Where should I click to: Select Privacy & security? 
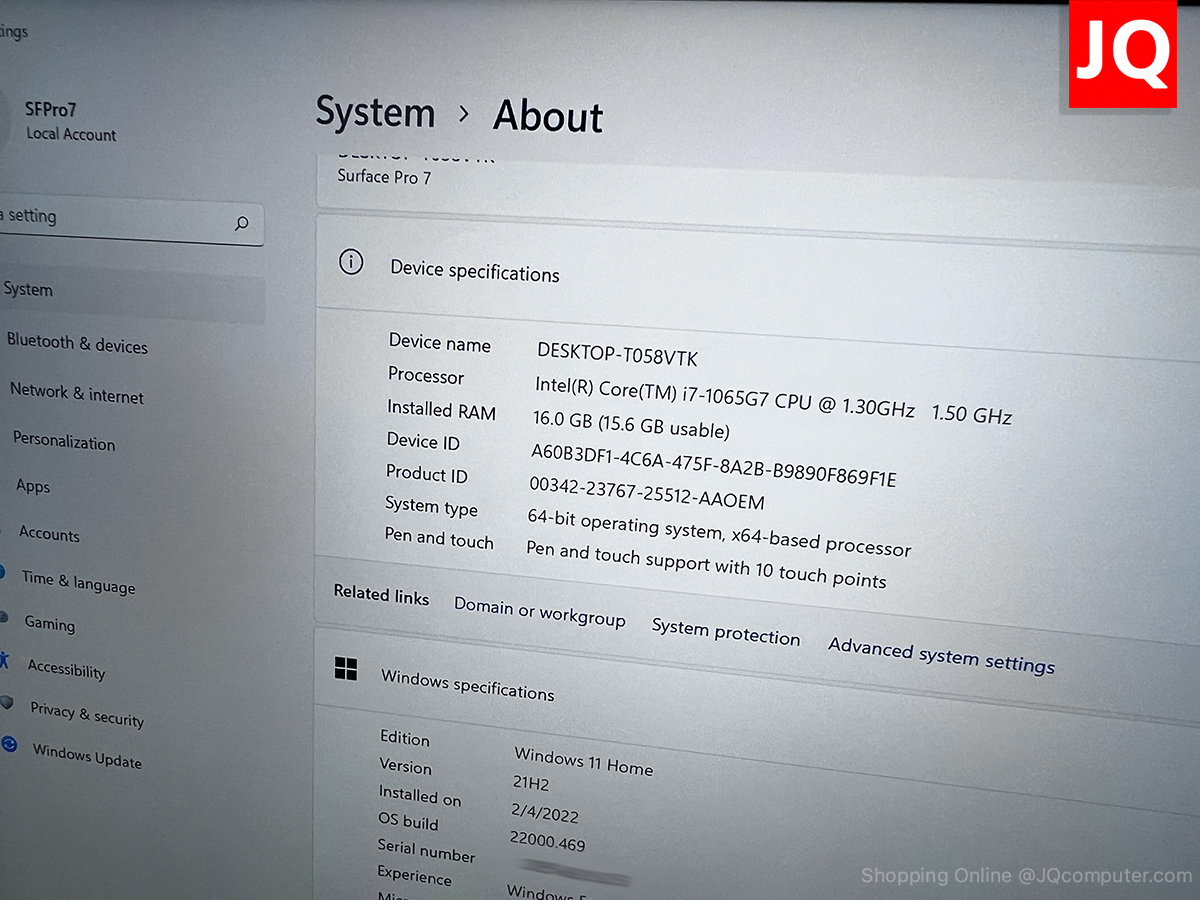click(87, 714)
